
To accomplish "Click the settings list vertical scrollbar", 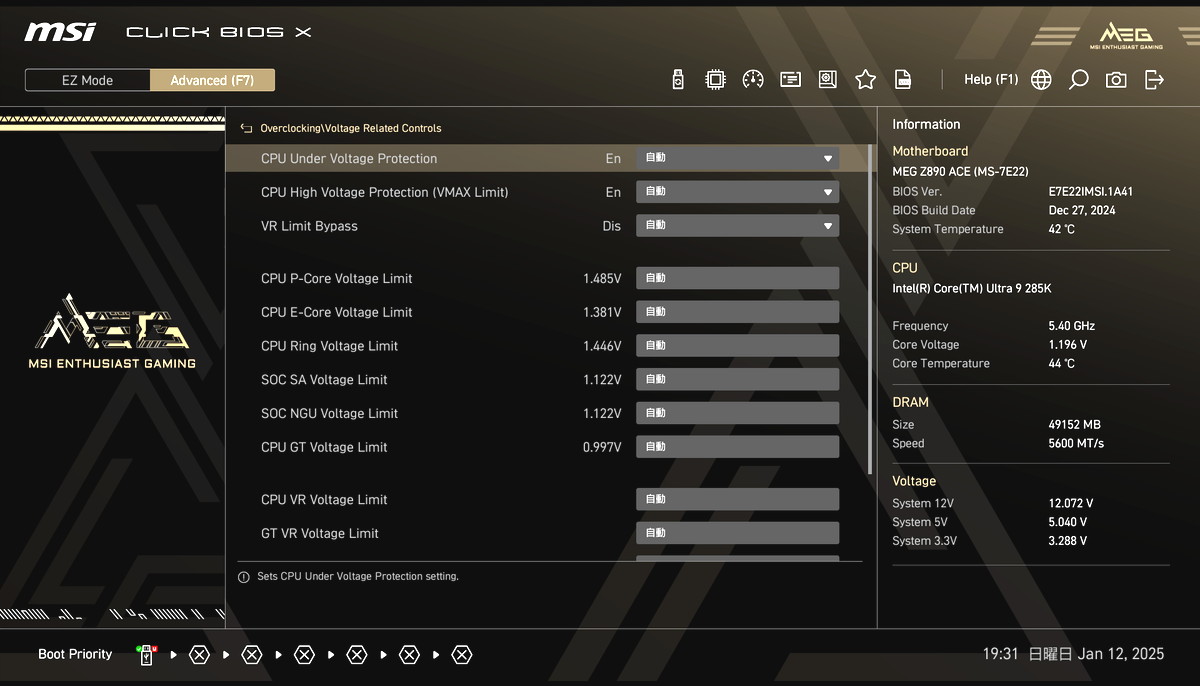I will 870,310.
